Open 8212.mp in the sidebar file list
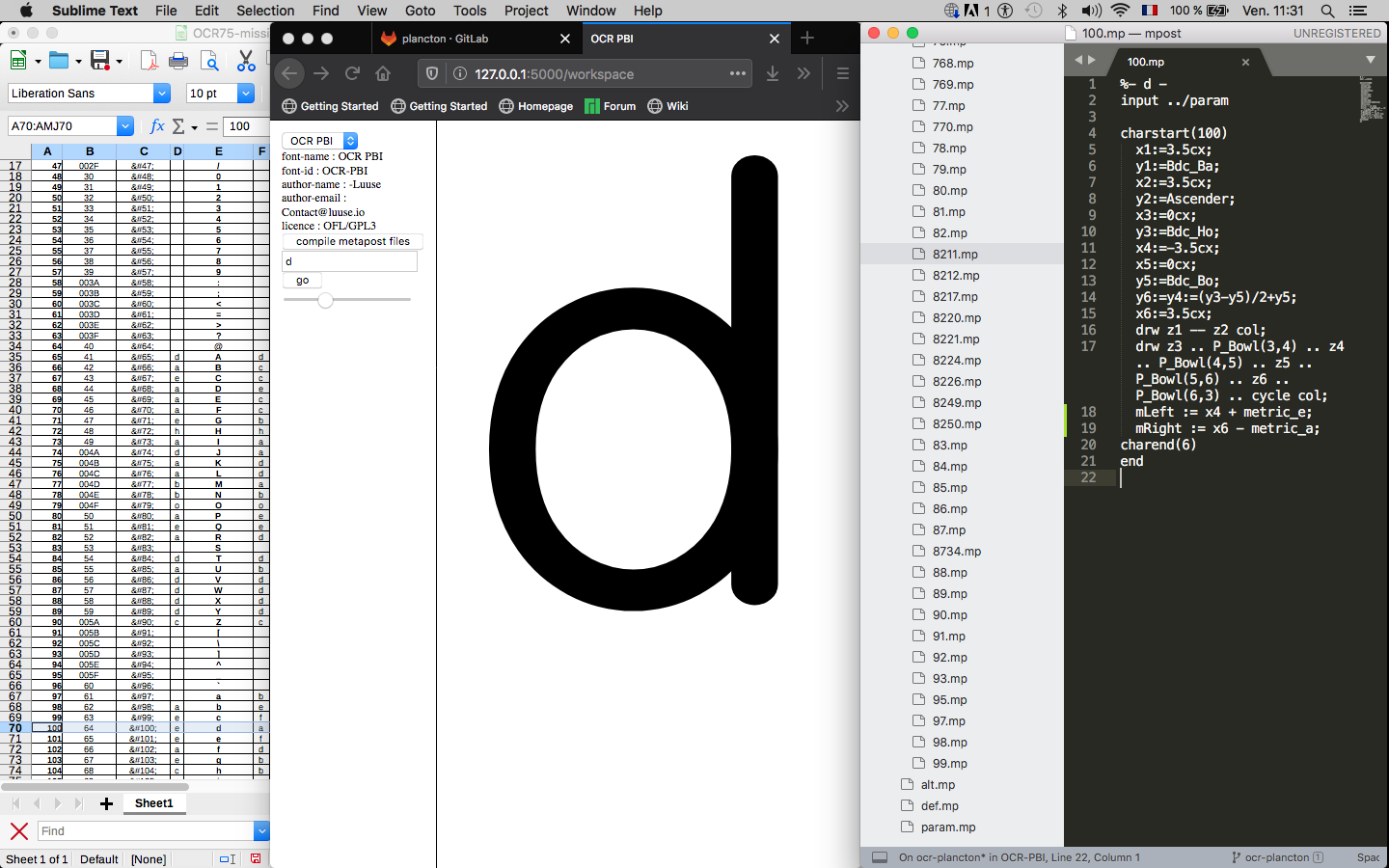1389x868 pixels. (955, 276)
